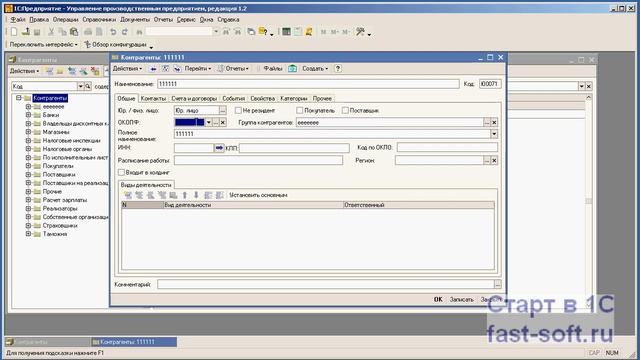Switch to the Категории tab

pyautogui.click(x=294, y=99)
